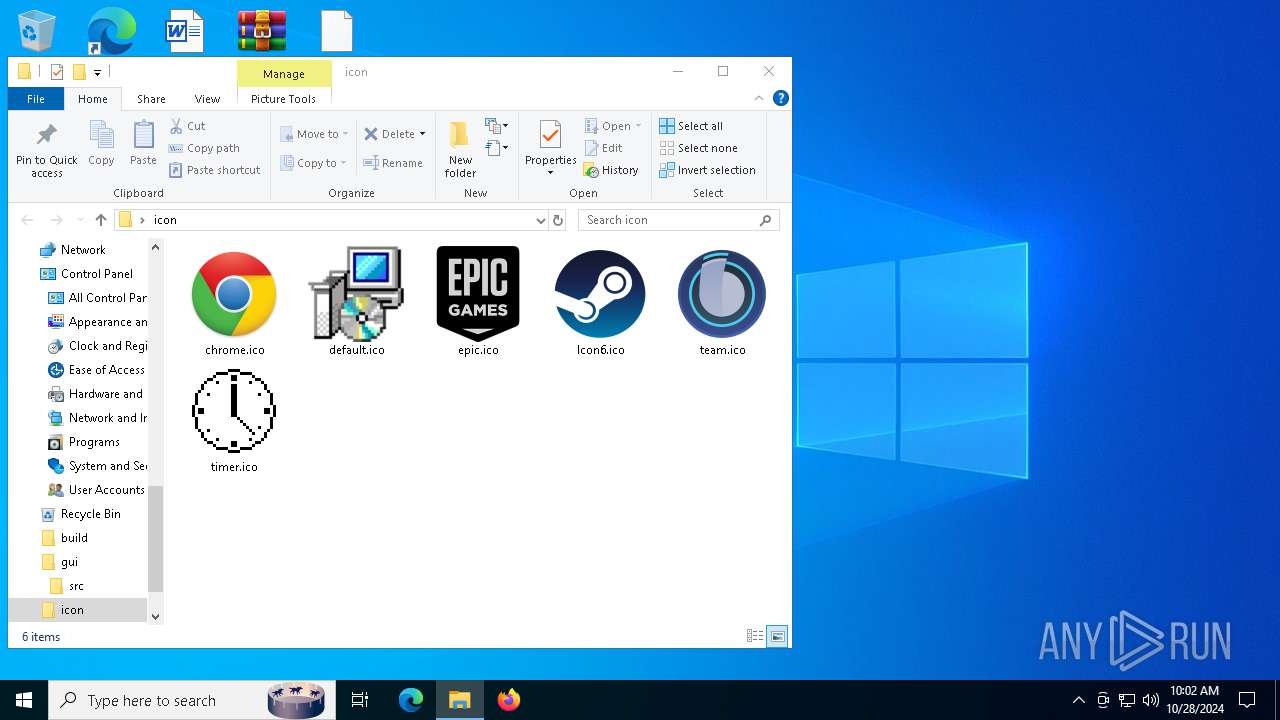
Task: Open the Properties dropdown arrow
Action: point(550,173)
